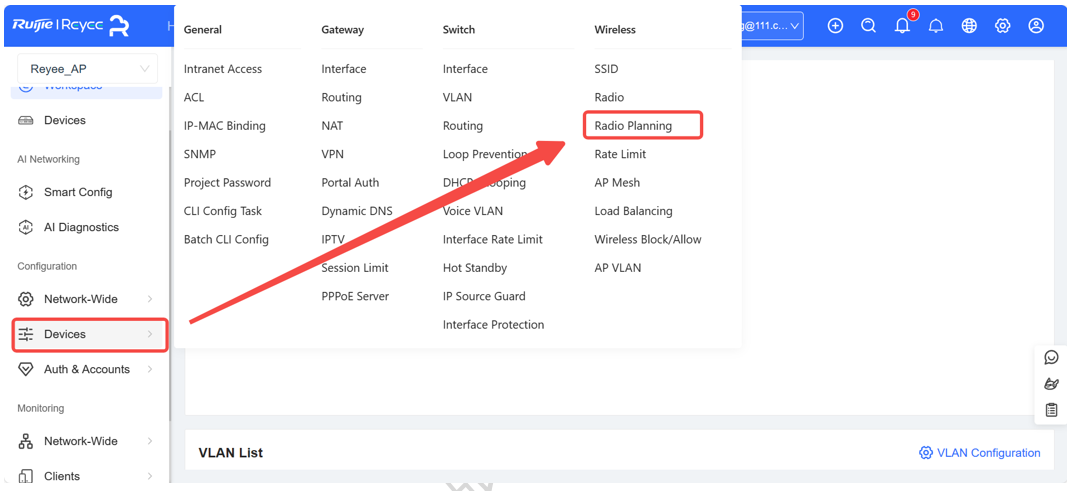Open the user profile icon
Screen dimensions: 1067x491
pyautogui.click(x=1036, y=26)
